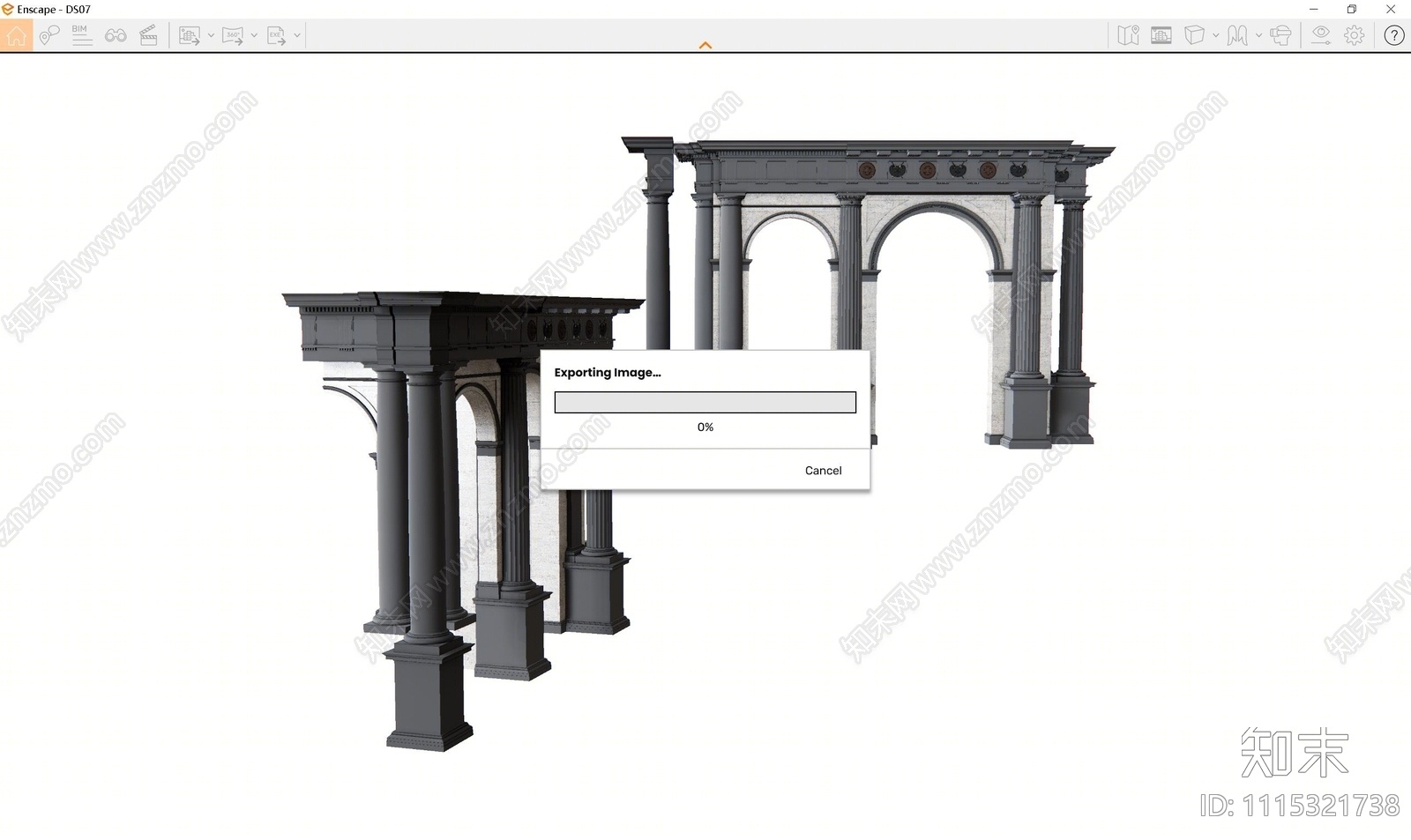
Task: Click the Enscape logo in title bar
Action: click(8, 9)
